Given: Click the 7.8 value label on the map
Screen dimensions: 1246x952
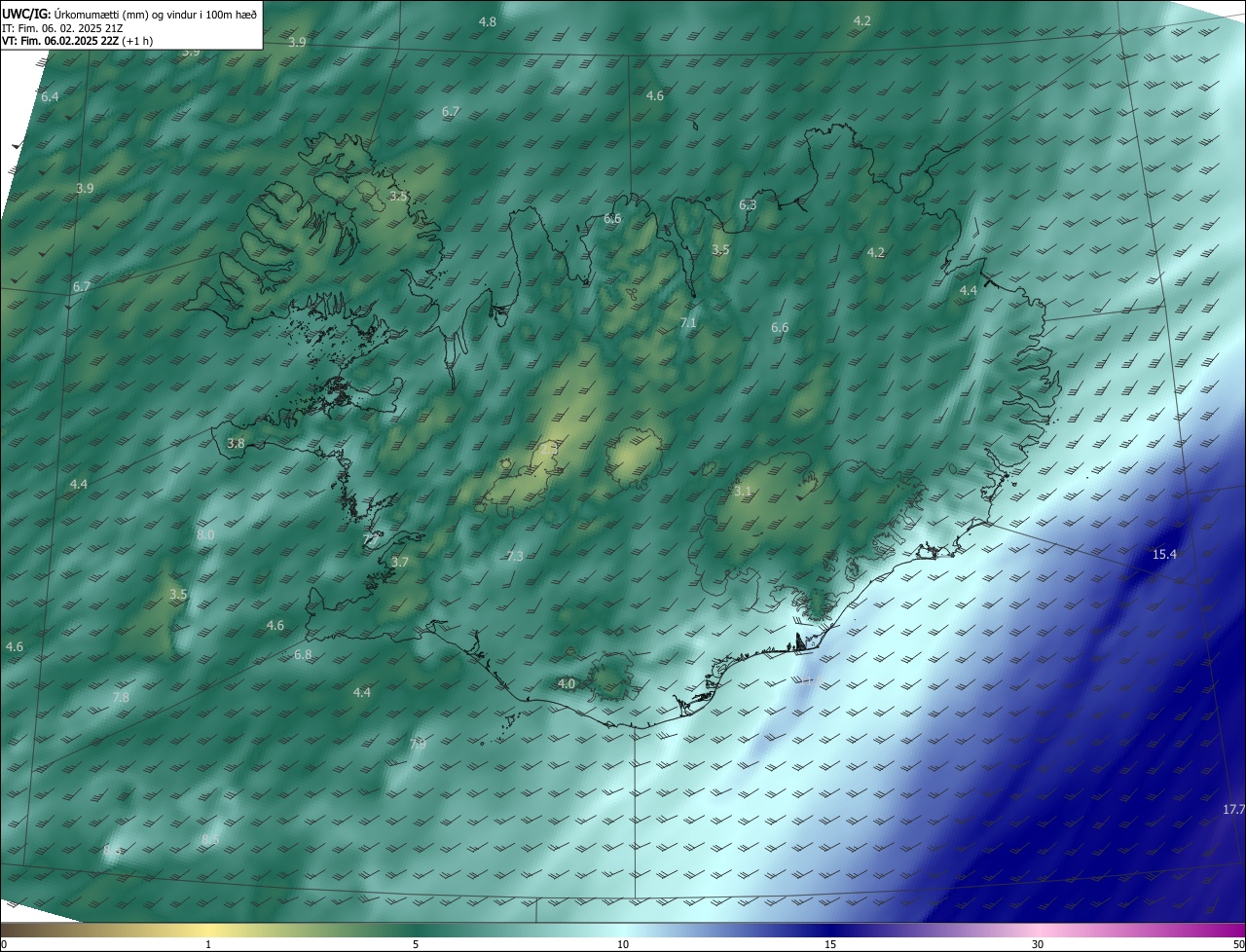Looking at the screenshot, I should pos(121,697).
